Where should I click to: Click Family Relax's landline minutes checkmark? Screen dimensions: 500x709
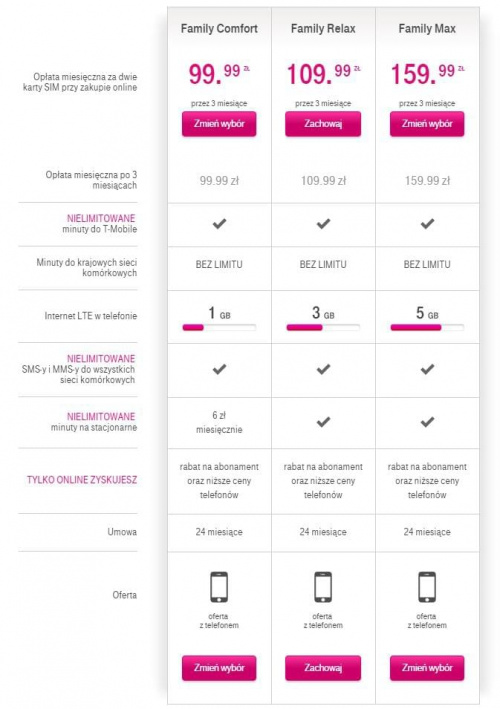click(x=323, y=422)
